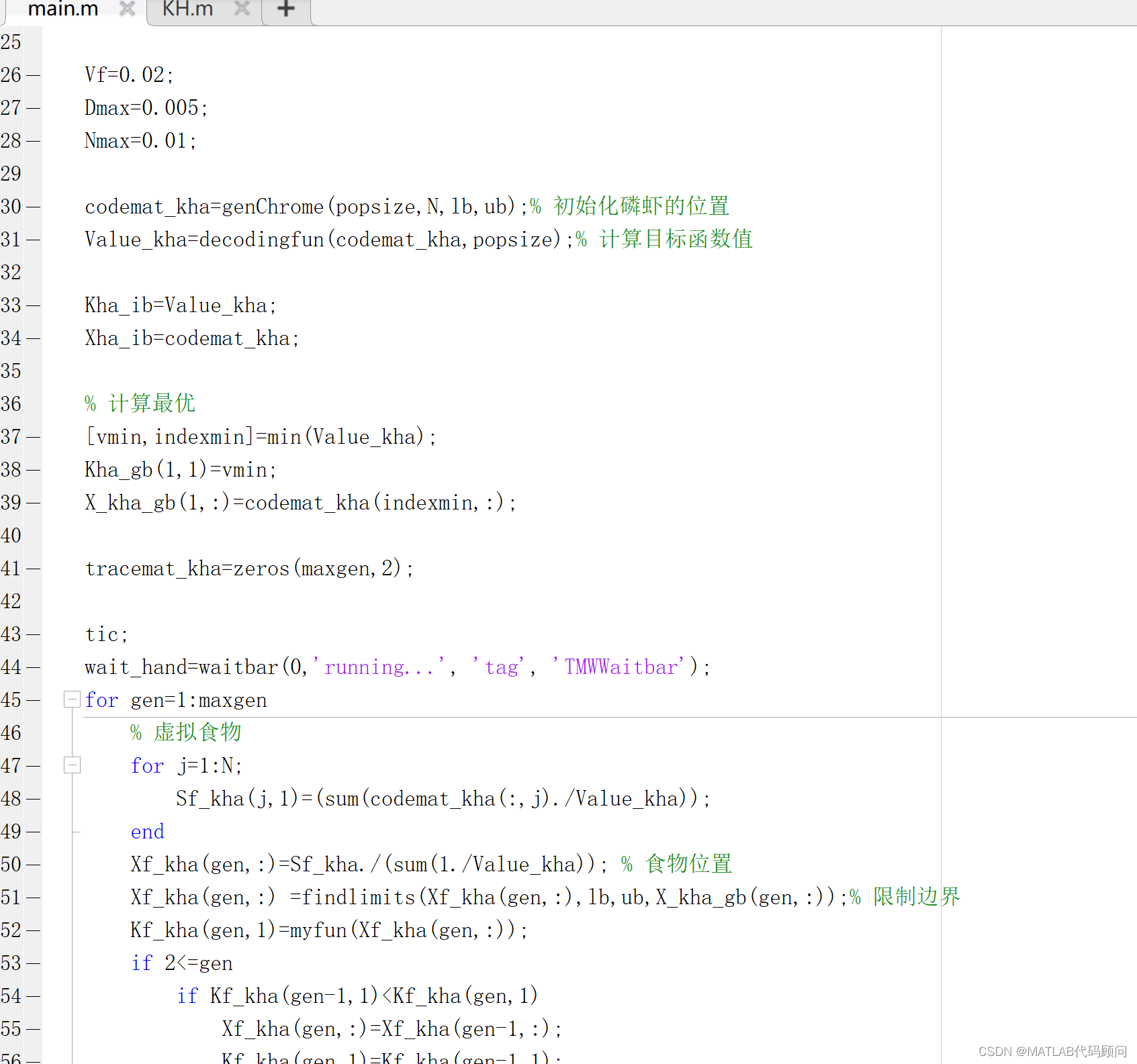
Task: Toggle a breakpoint on line 41
Action: 34,567
